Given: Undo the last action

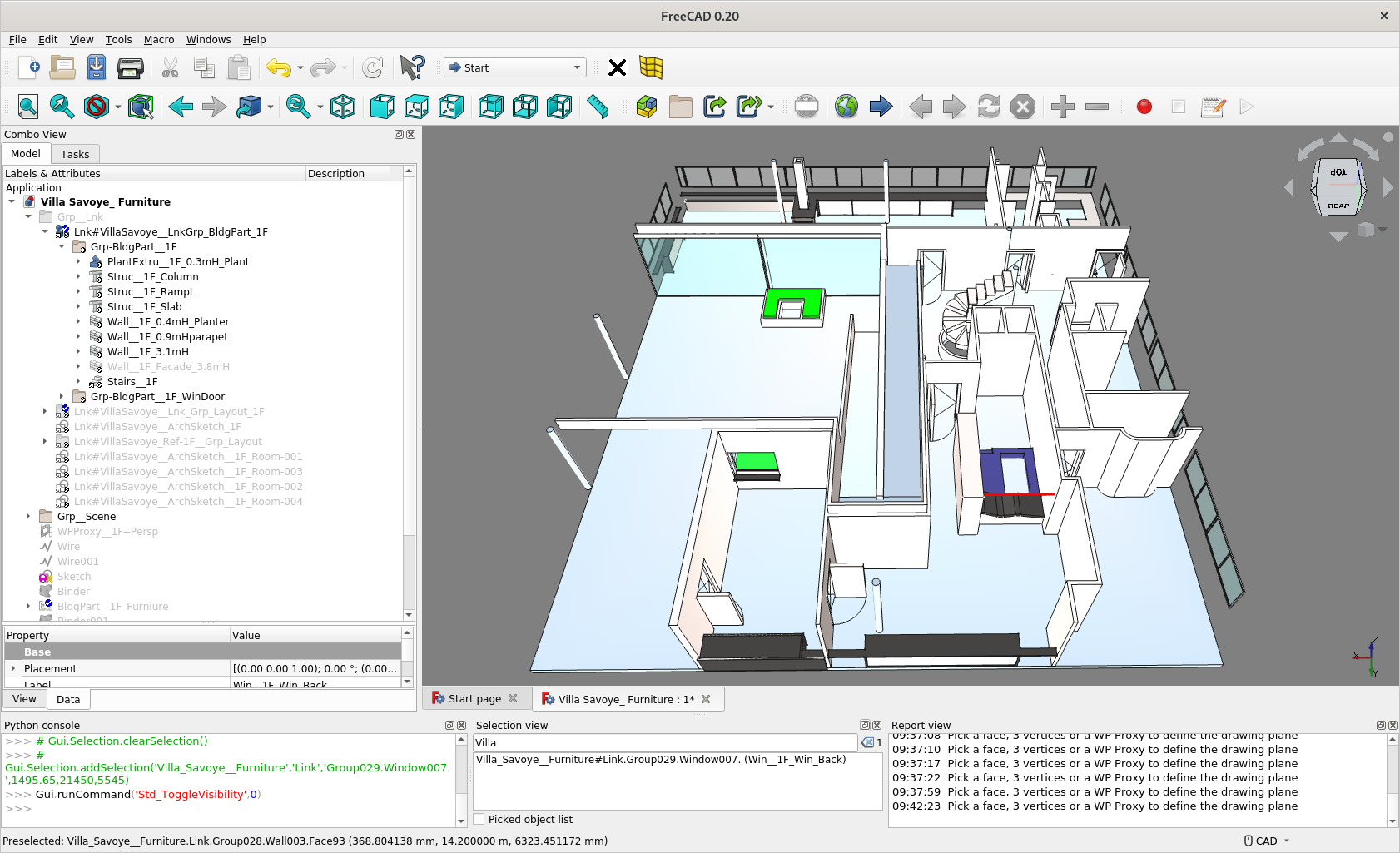Looking at the screenshot, I should [x=278, y=67].
